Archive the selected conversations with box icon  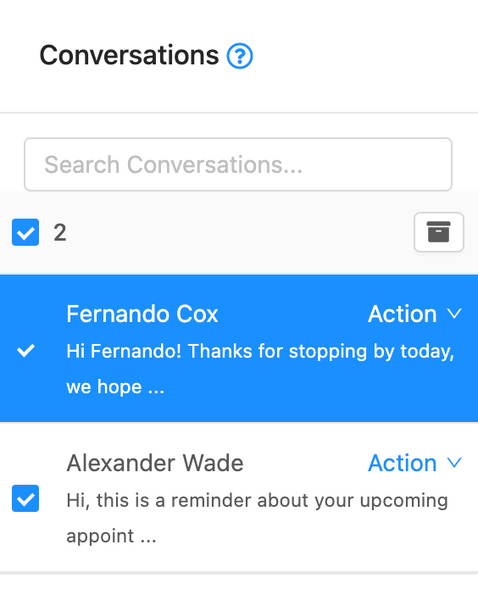439,232
